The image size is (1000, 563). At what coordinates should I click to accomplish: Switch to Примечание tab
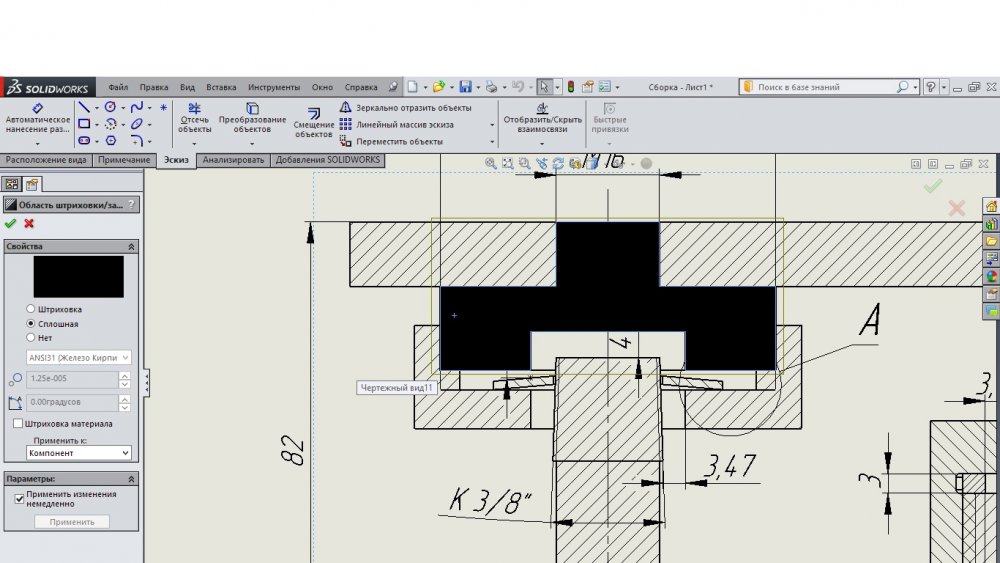[x=124, y=160]
